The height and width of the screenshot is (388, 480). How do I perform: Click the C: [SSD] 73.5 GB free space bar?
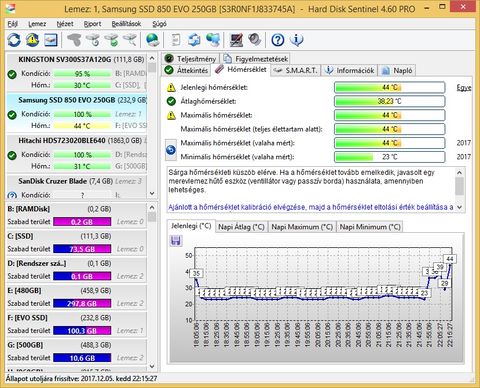tap(82, 249)
